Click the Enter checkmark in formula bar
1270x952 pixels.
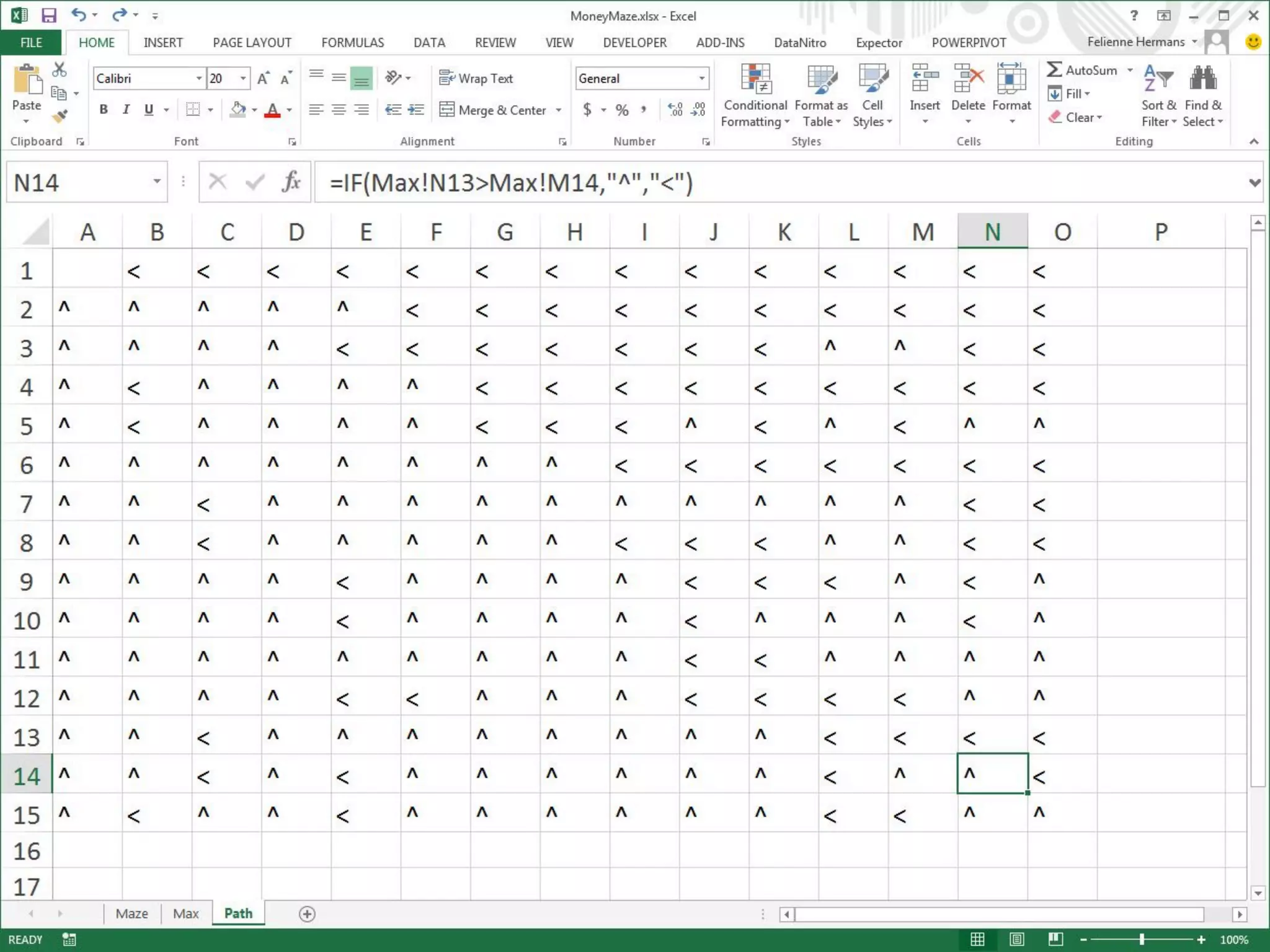pos(254,182)
